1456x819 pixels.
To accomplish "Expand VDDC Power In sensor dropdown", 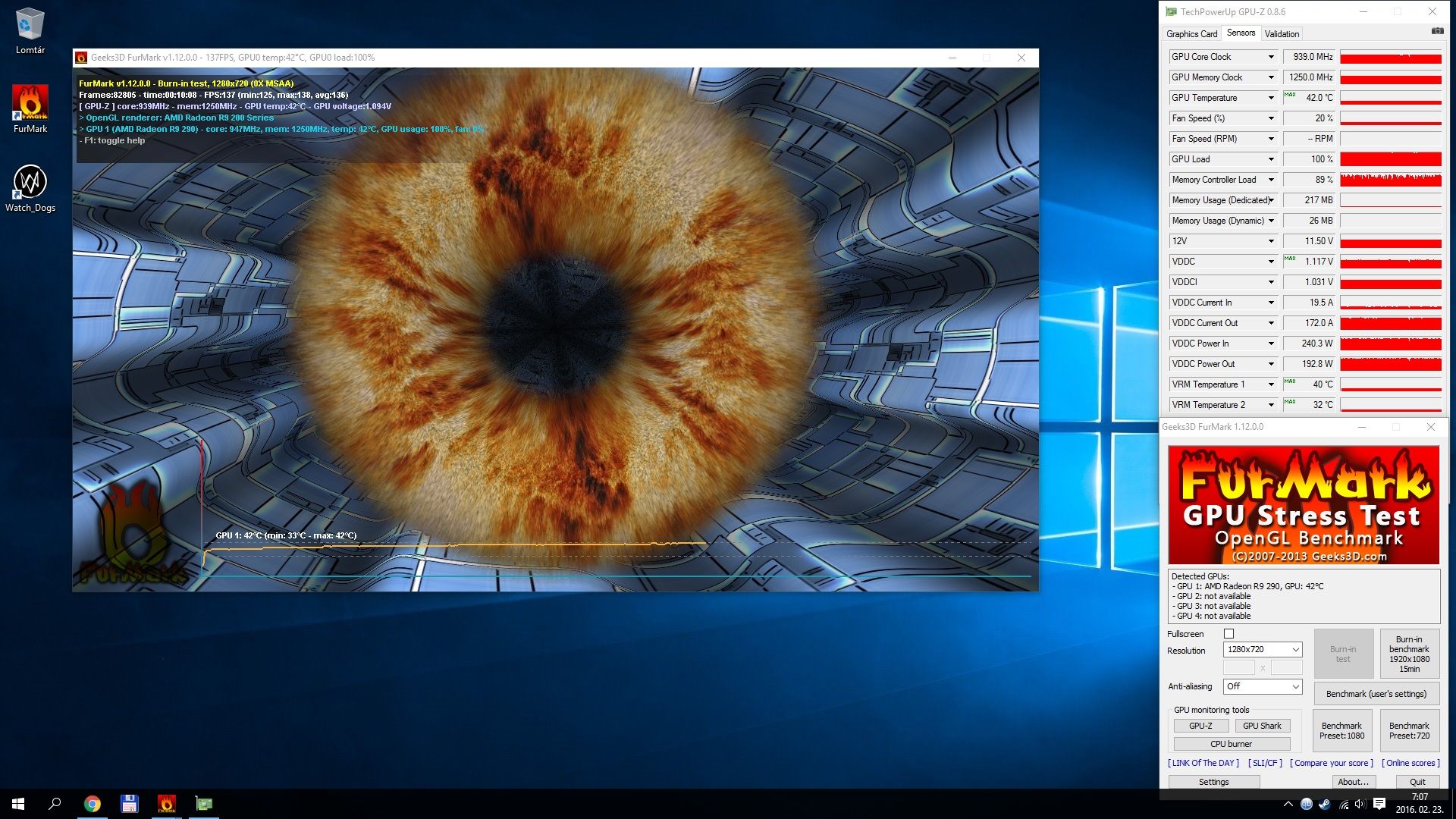I will pos(1271,344).
